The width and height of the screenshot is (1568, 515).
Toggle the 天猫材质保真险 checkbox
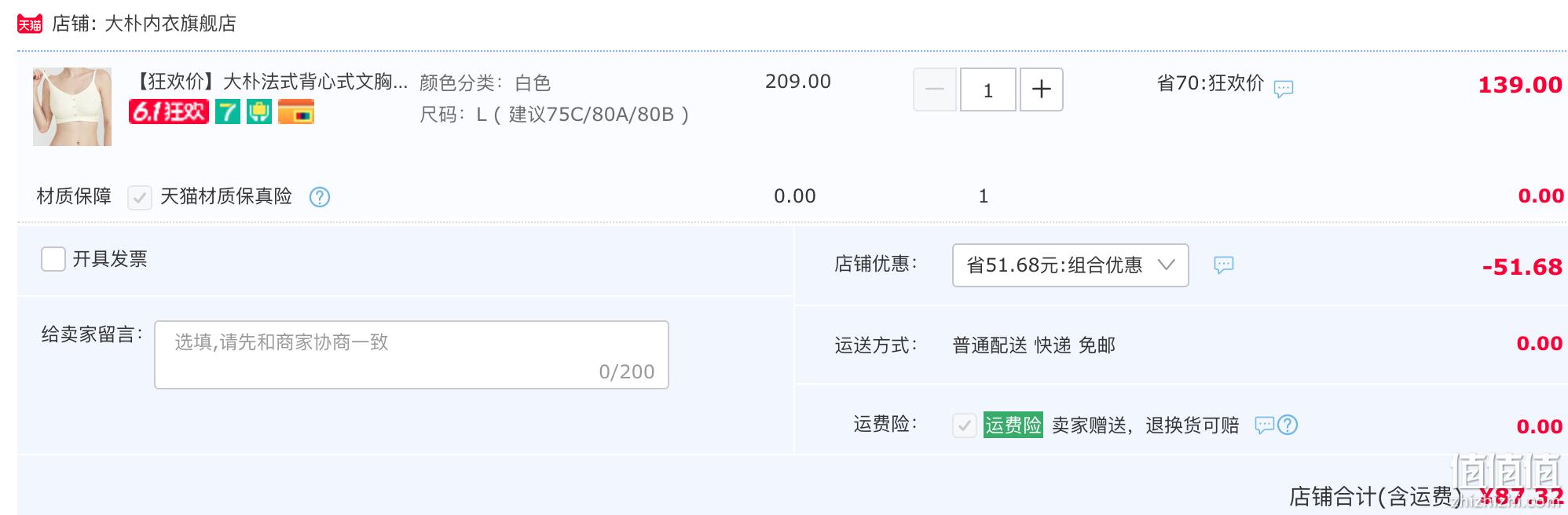140,197
